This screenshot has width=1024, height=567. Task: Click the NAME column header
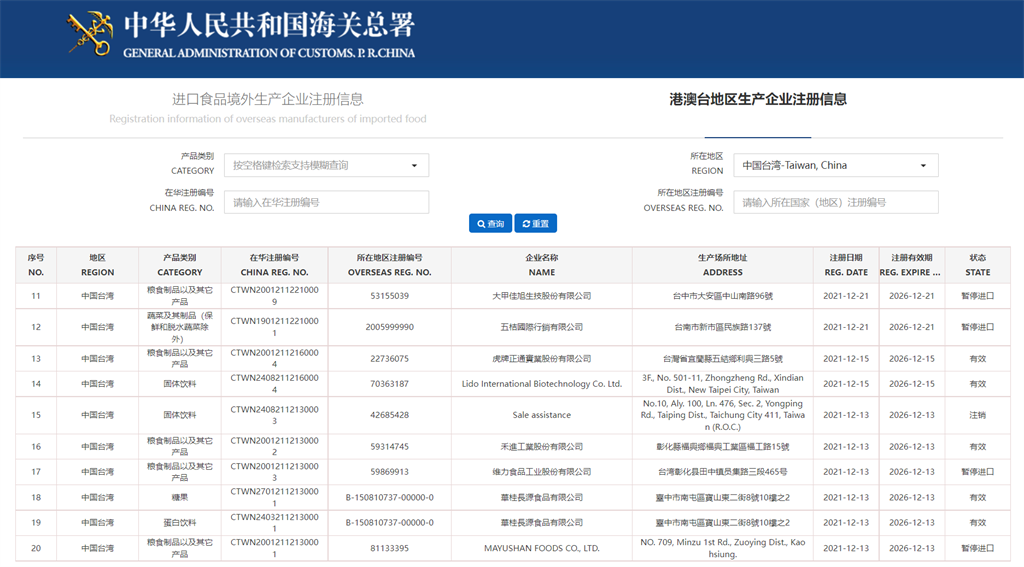541,265
